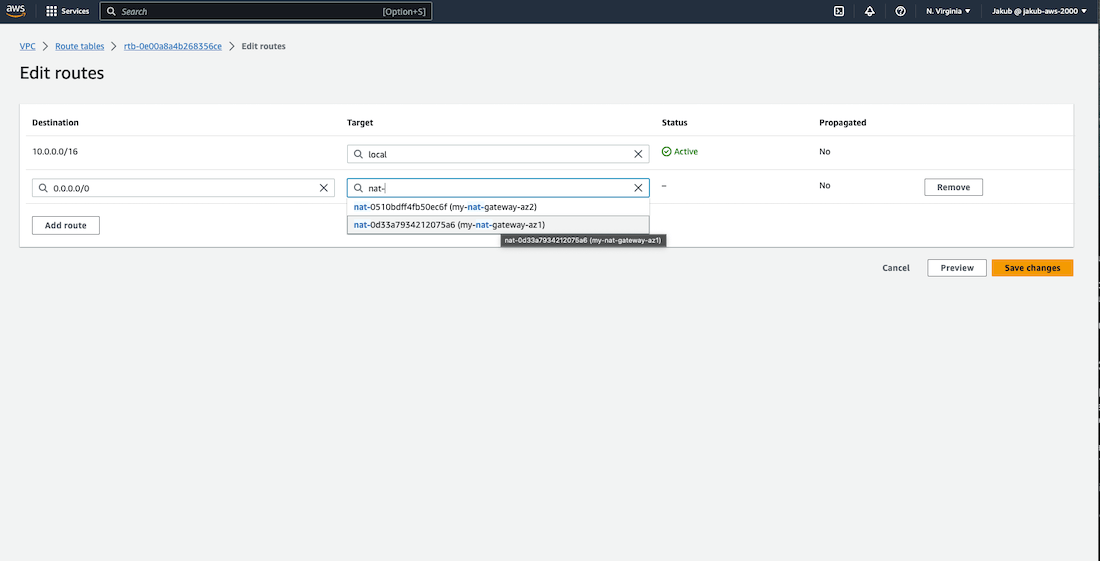Click the AWS logo home icon
This screenshot has width=1100, height=561.
pyautogui.click(x=15, y=11)
